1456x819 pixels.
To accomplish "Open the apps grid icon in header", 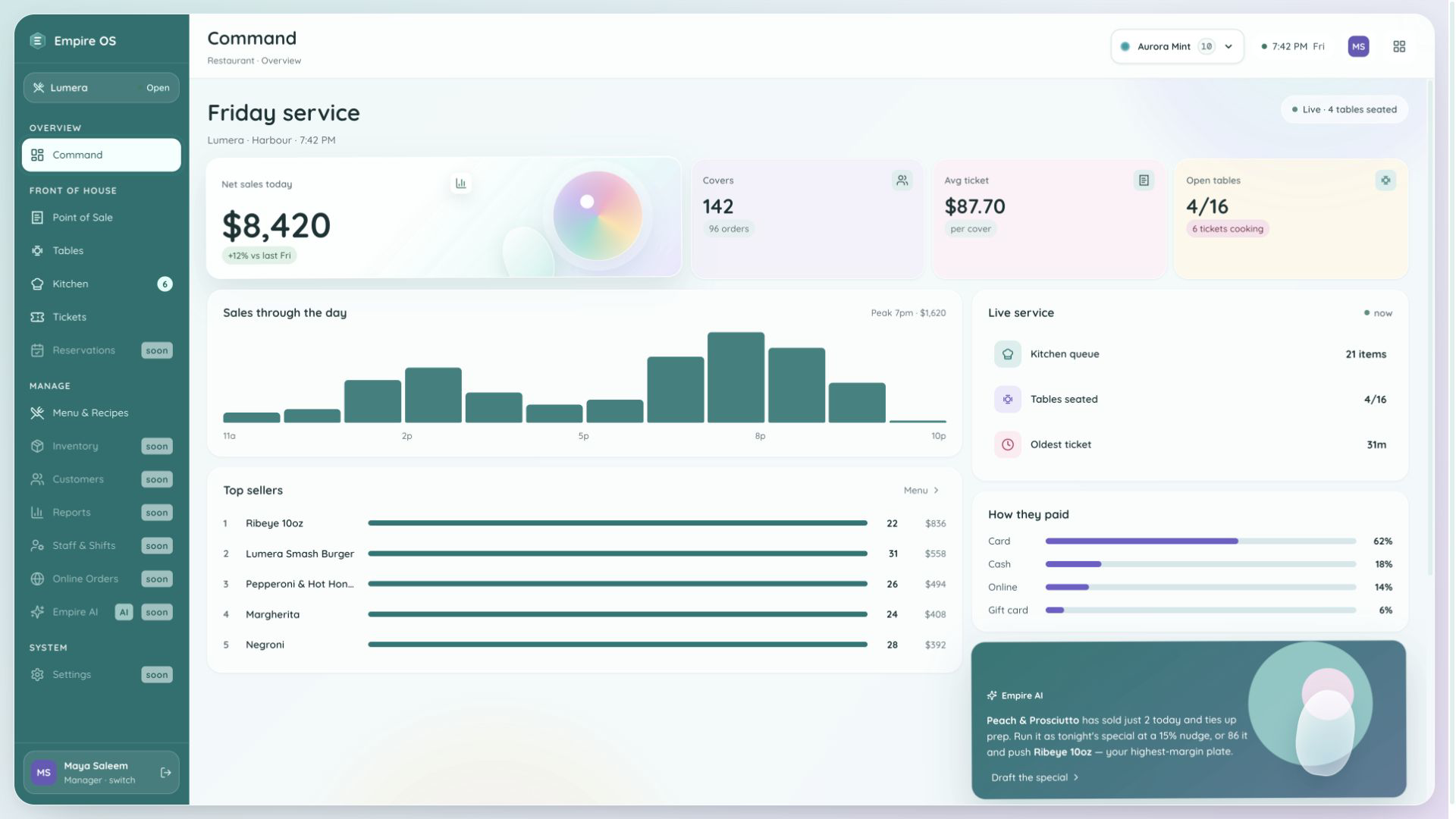I will click(x=1399, y=46).
